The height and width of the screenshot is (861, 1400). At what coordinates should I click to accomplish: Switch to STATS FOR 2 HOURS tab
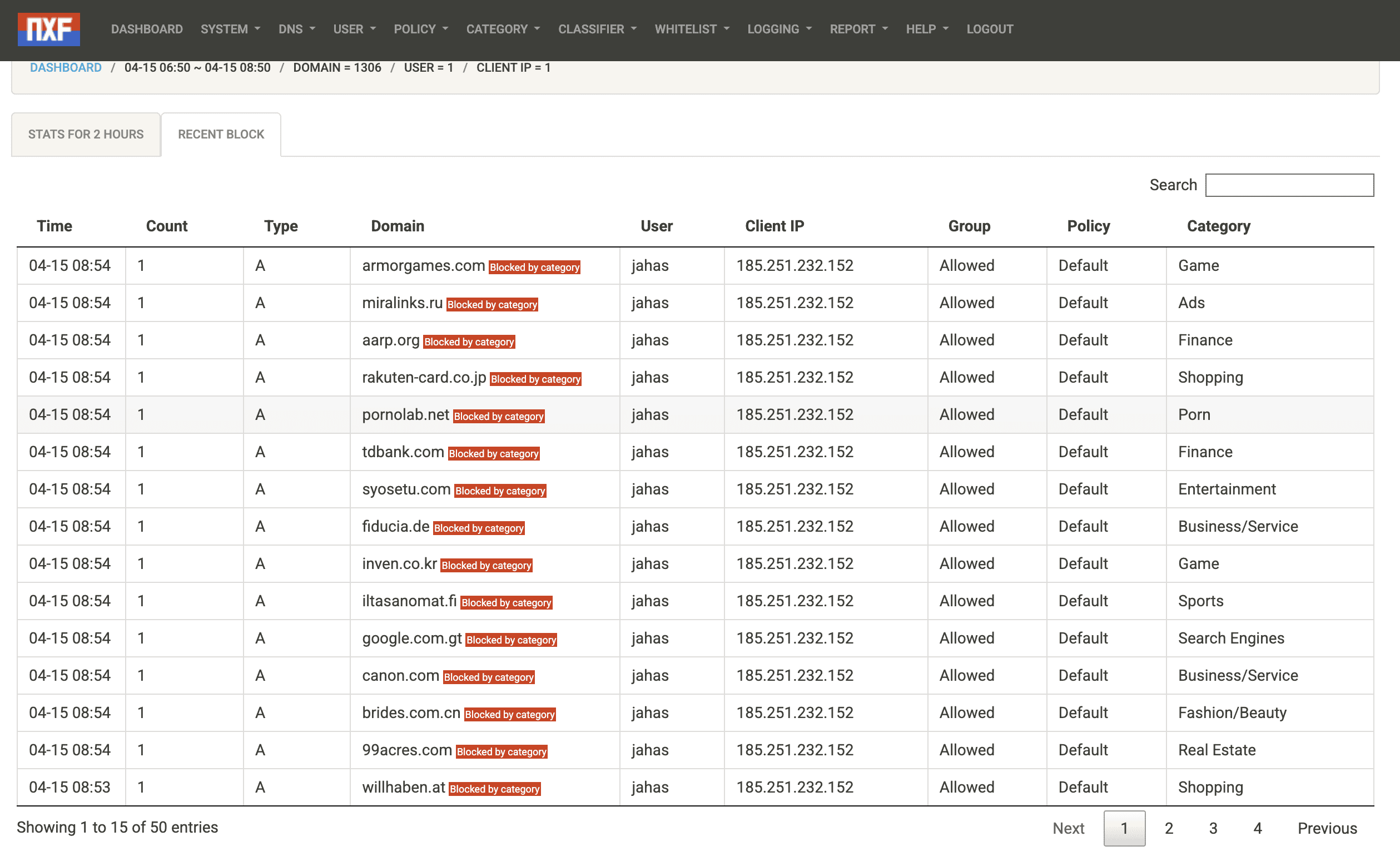click(86, 135)
